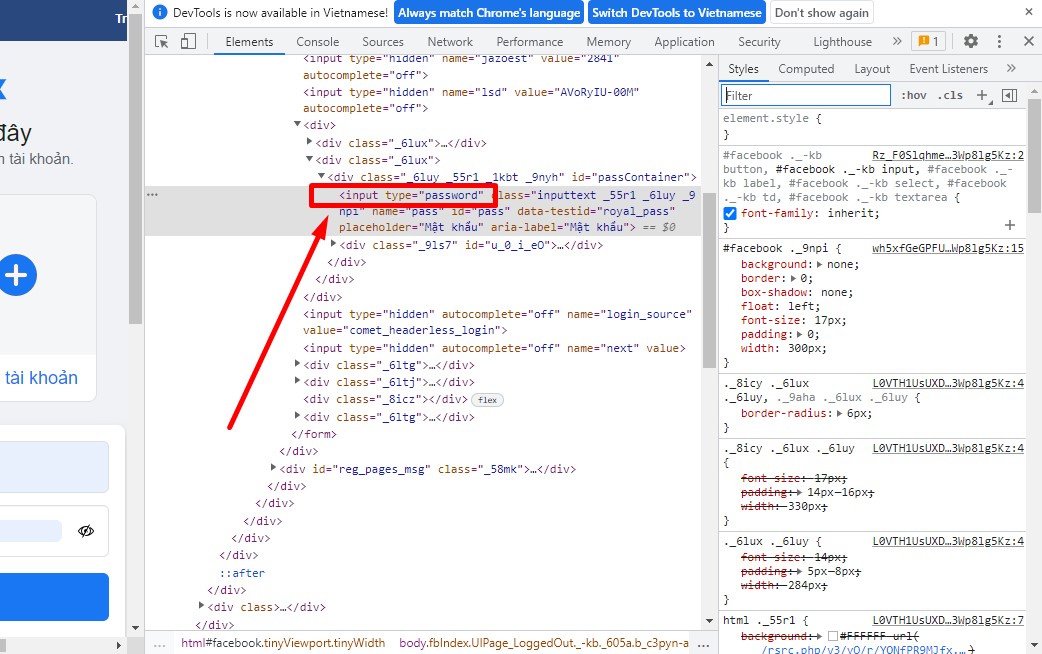Select the hidden input named login_source

click(497, 322)
